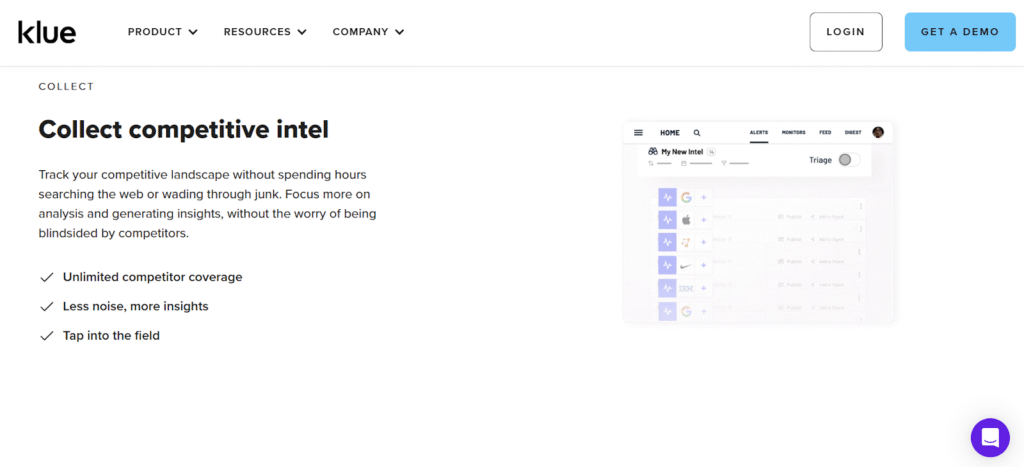Click the sort arrows icon under My New Intel
This screenshot has height=467, width=1024.
click(x=651, y=163)
